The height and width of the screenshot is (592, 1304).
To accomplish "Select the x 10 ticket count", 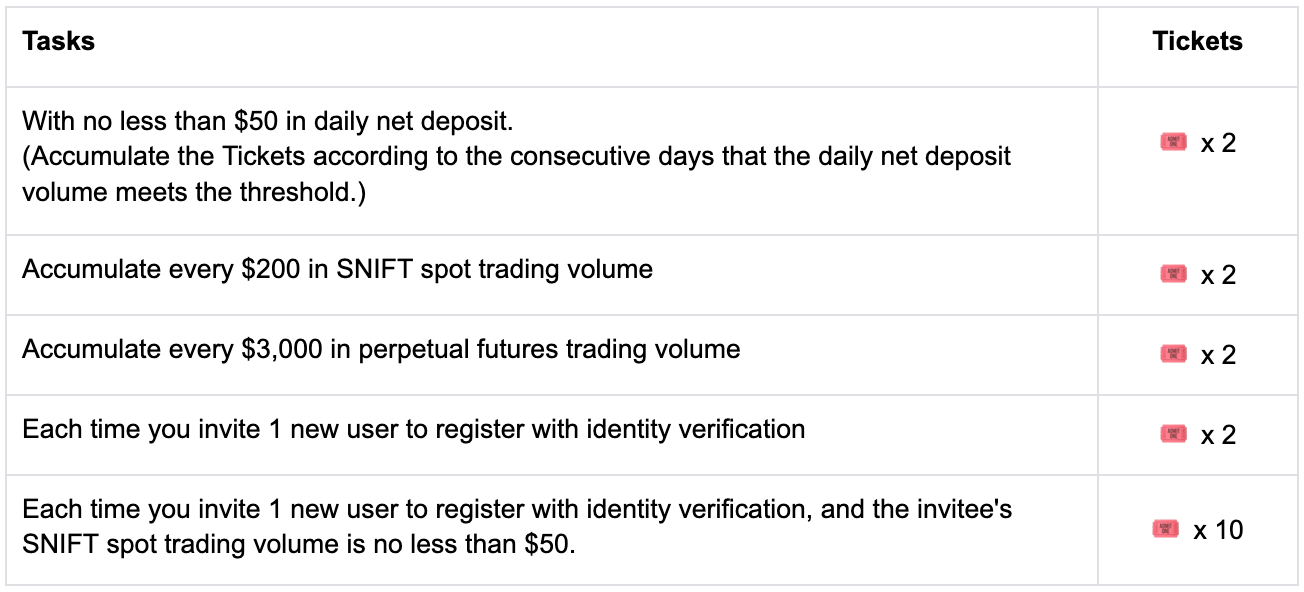I will point(1218,530).
